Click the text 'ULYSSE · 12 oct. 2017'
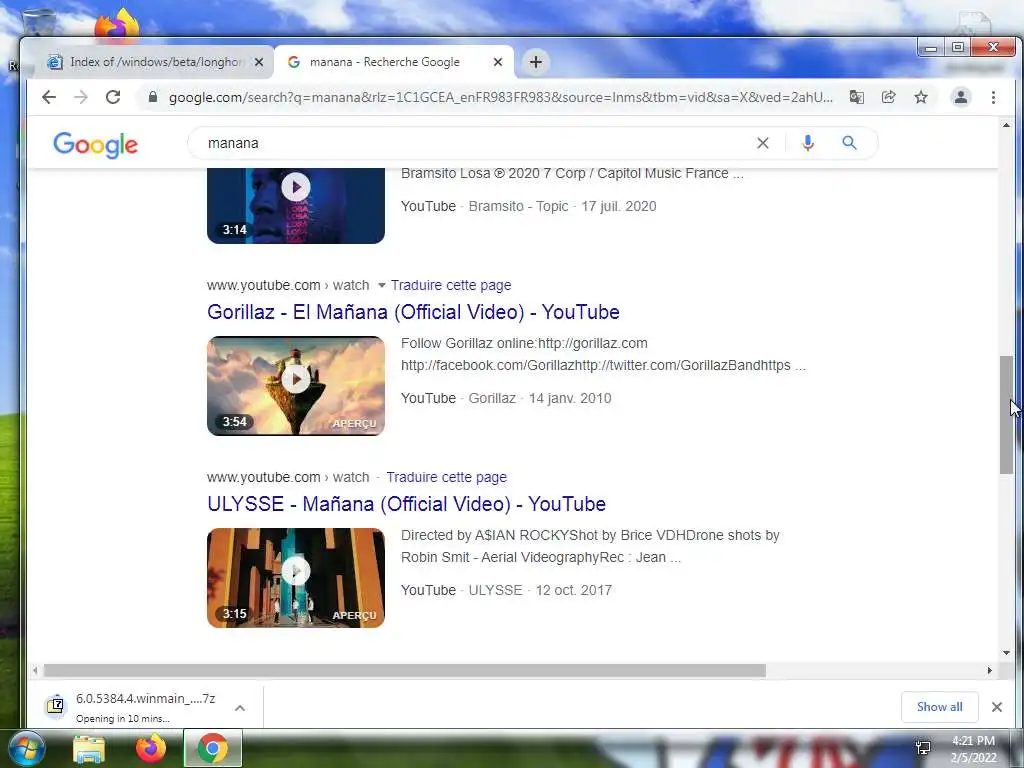This screenshot has height=768, width=1024. (x=540, y=590)
